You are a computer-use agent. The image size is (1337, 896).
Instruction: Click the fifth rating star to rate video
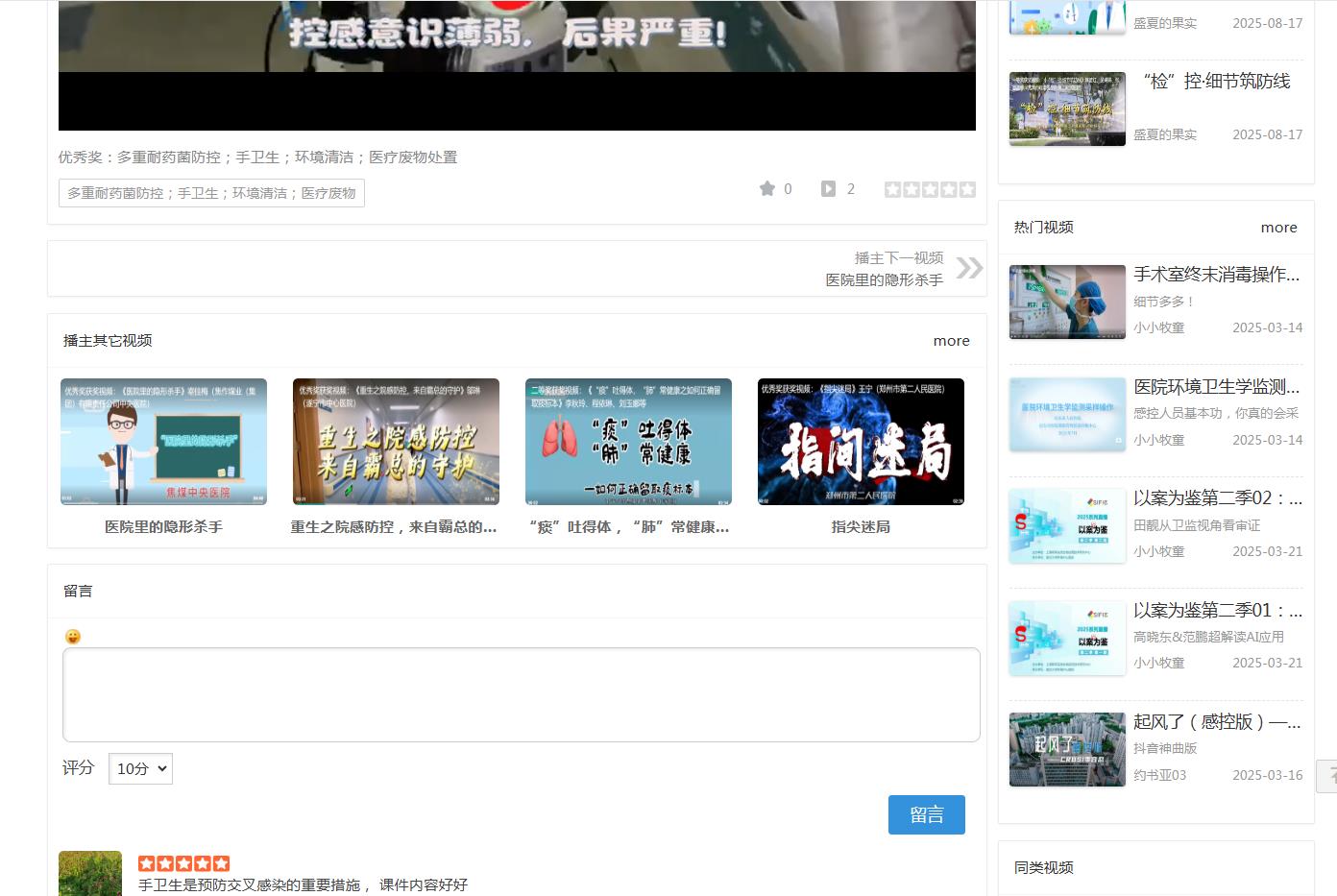[x=967, y=188]
